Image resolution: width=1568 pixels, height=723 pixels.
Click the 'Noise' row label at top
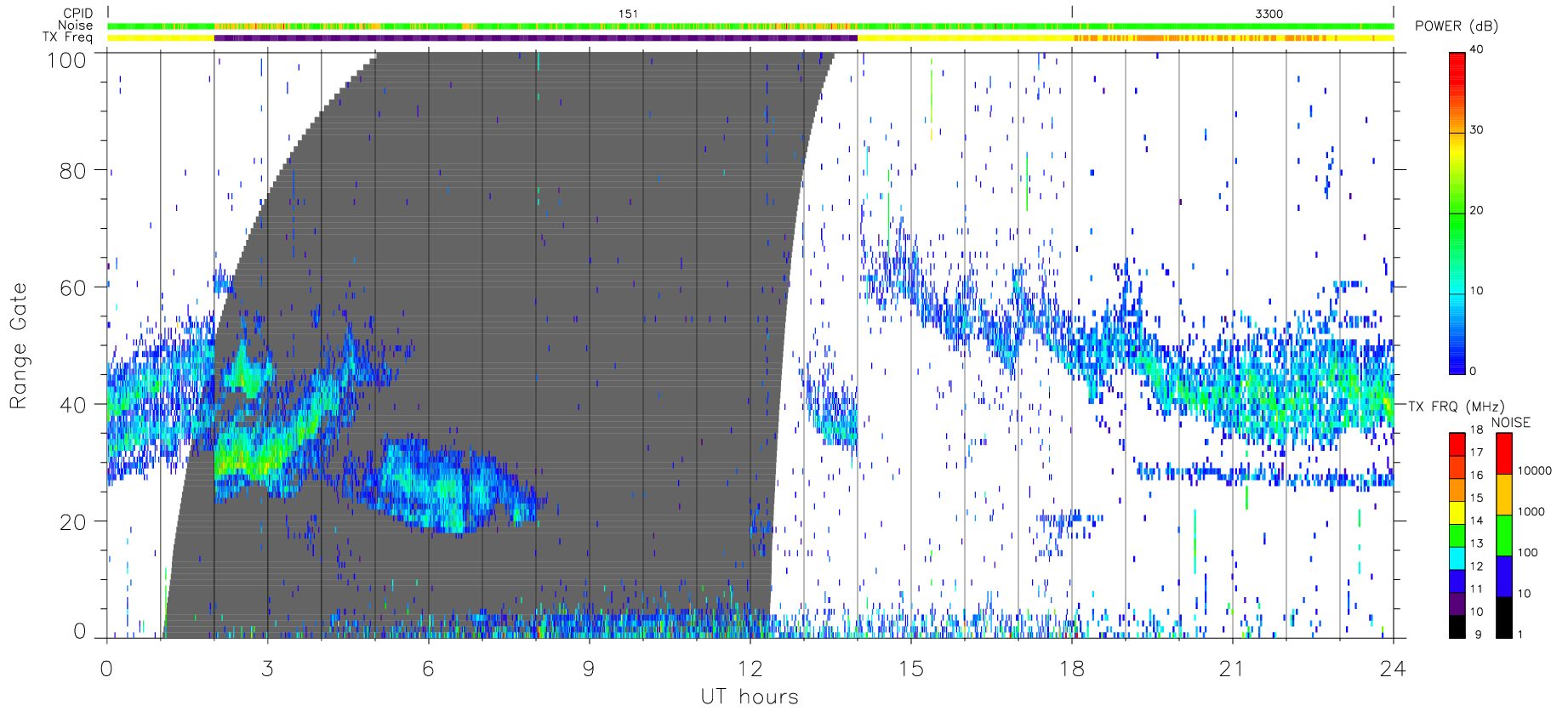(75, 26)
